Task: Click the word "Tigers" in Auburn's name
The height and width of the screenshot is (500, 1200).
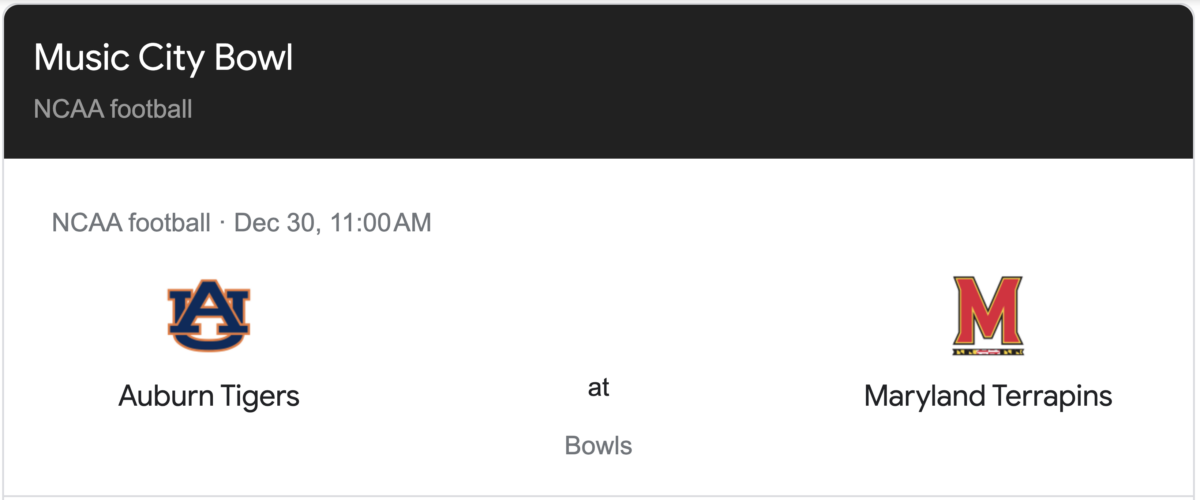Action: (257, 397)
